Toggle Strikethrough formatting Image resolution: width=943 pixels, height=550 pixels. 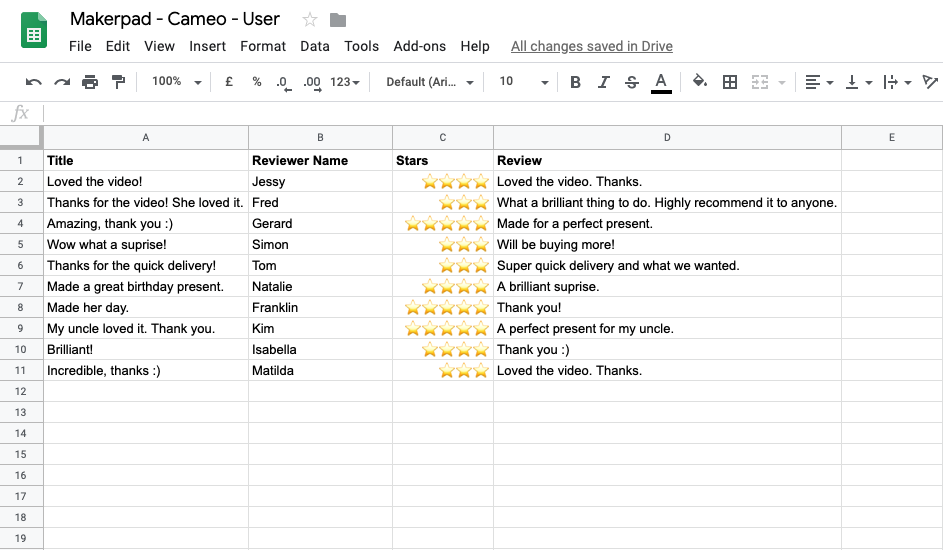[x=631, y=82]
